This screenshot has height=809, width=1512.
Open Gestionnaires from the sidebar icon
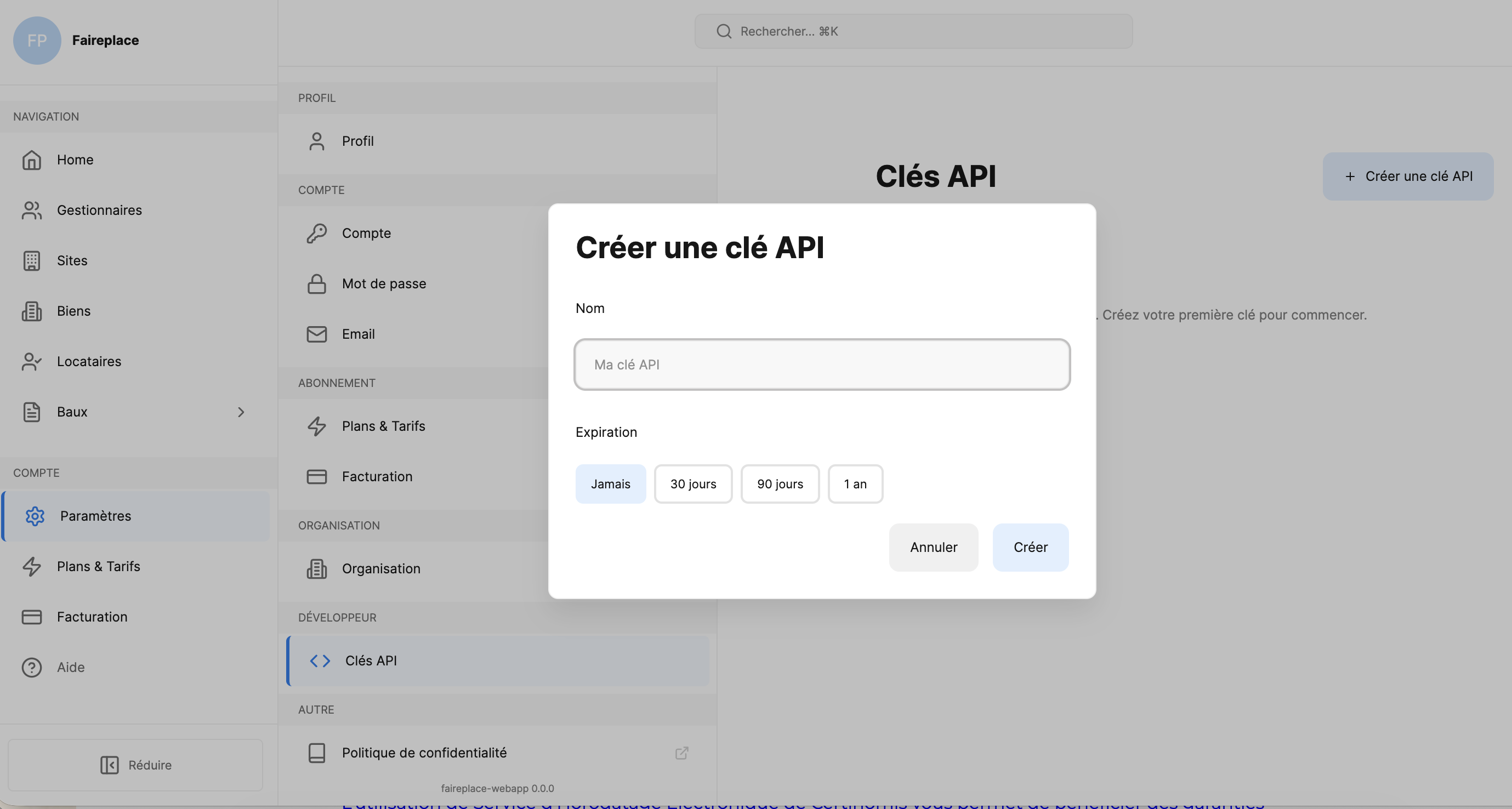(32, 210)
